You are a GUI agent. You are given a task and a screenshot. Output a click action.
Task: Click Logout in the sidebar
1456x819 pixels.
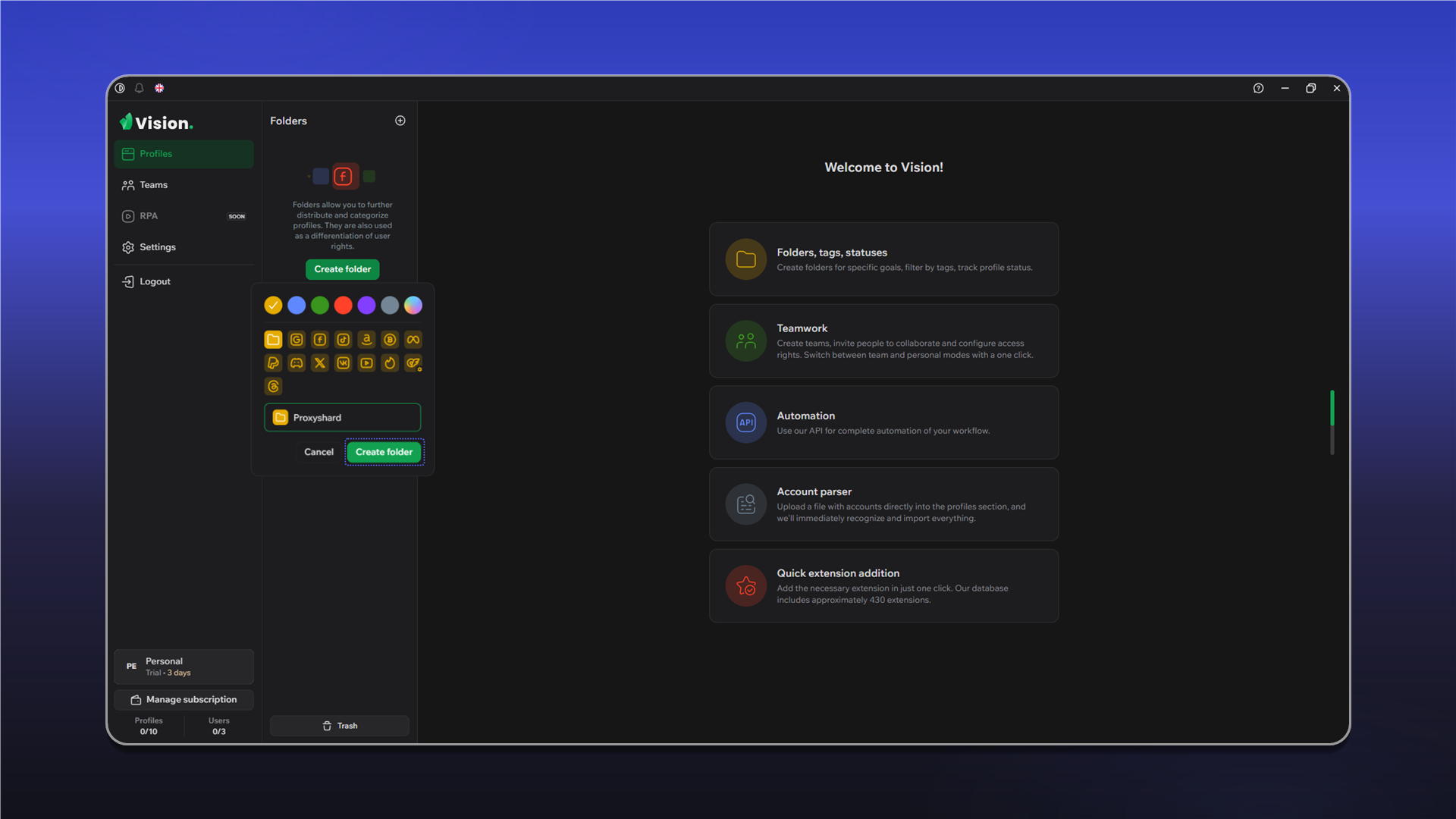click(184, 281)
